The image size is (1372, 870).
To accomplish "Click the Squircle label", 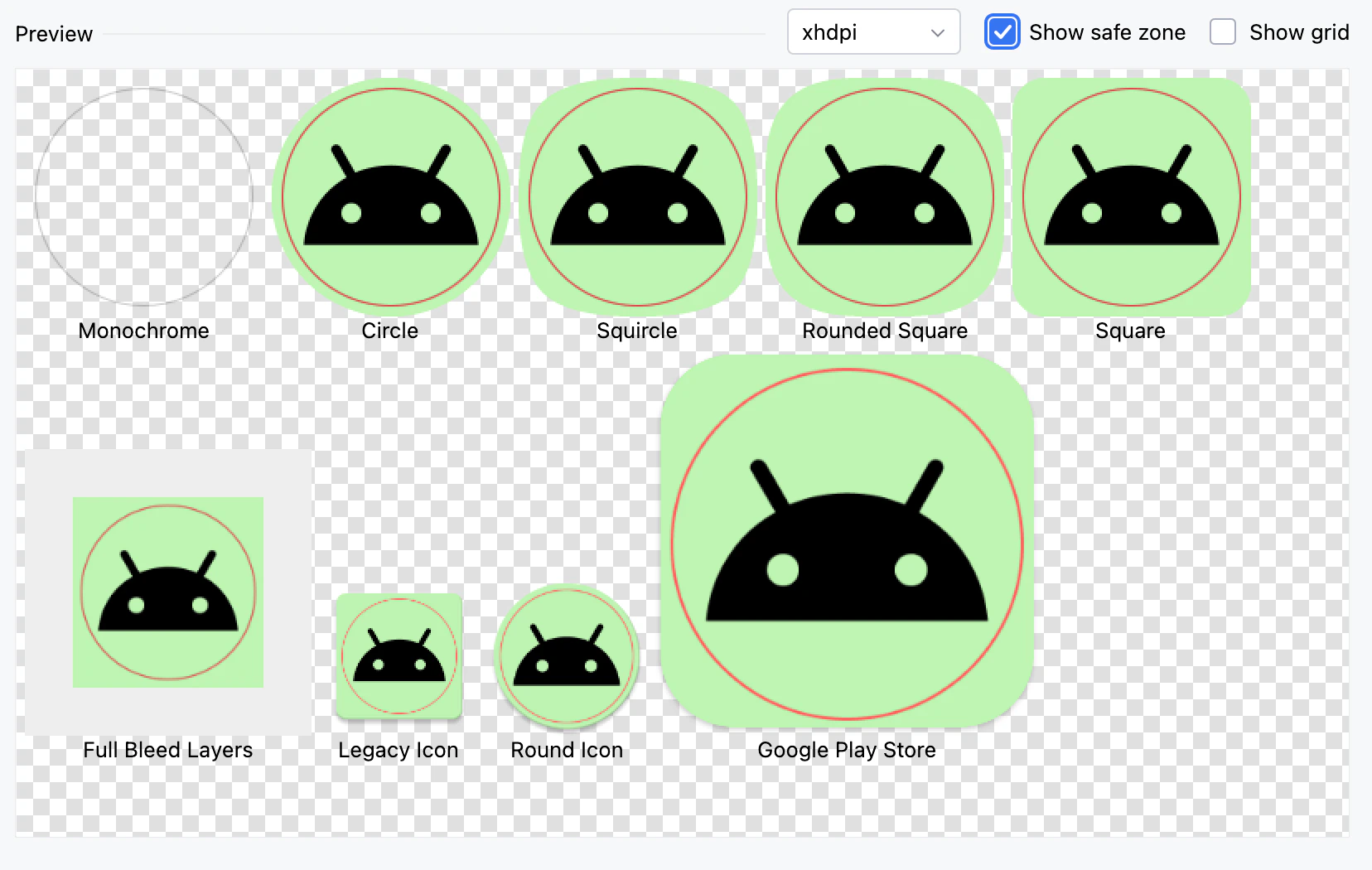I will click(637, 331).
